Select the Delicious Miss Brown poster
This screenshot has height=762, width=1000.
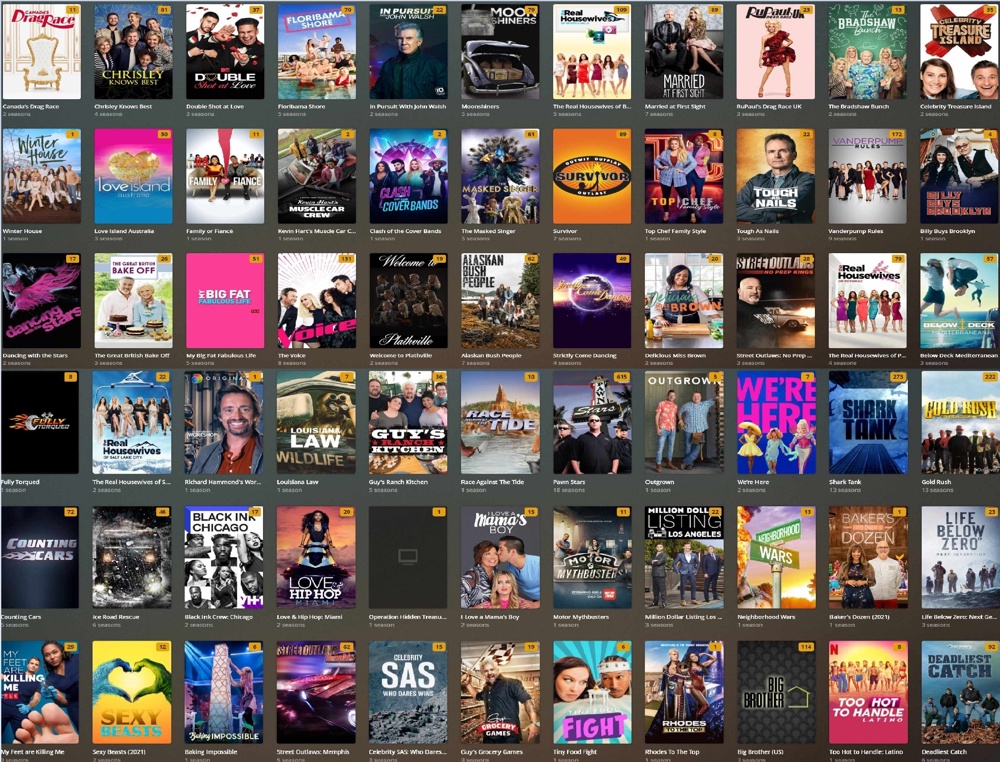pyautogui.click(x=684, y=300)
